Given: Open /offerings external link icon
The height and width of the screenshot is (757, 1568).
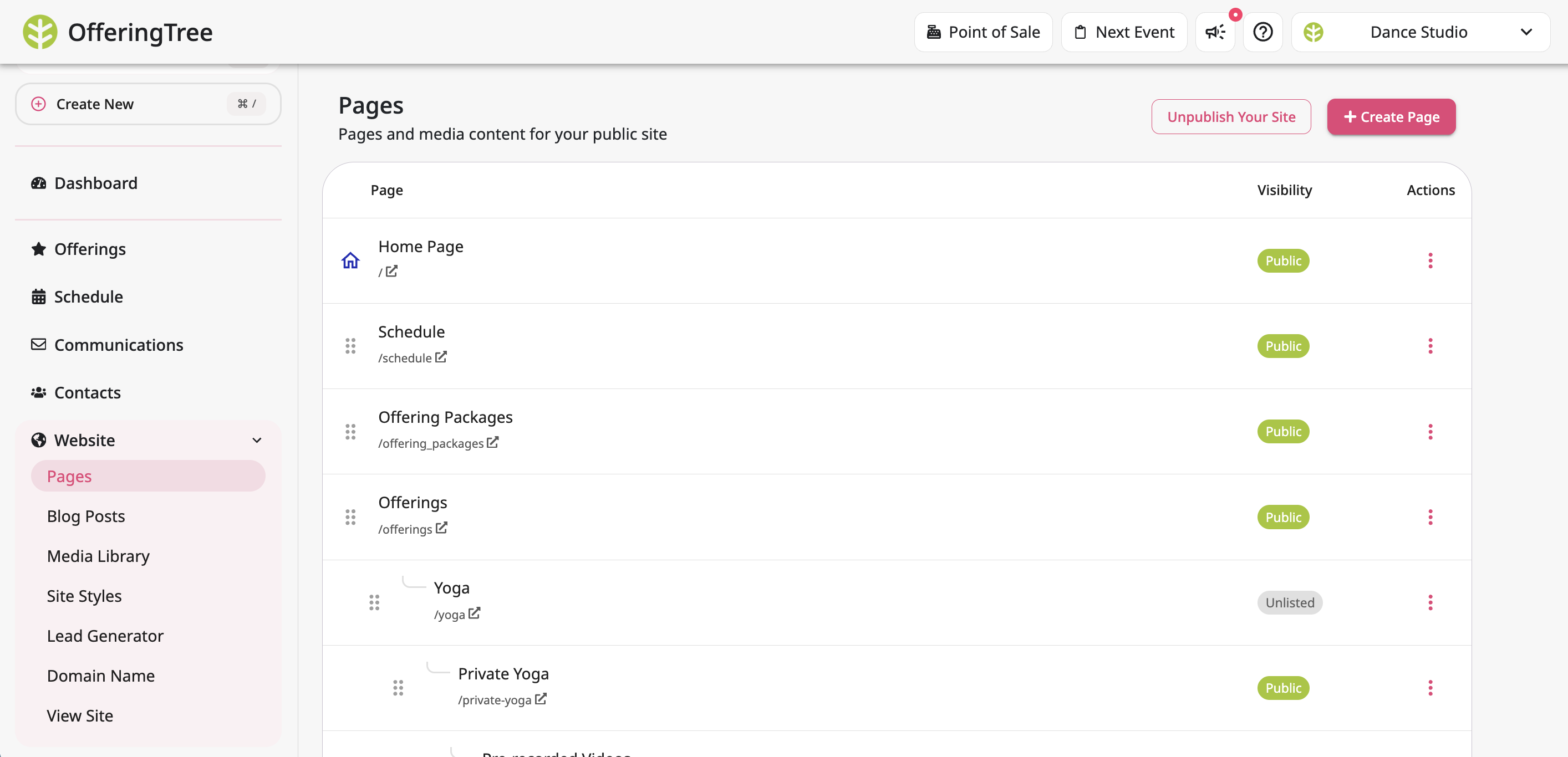Looking at the screenshot, I should [441, 528].
